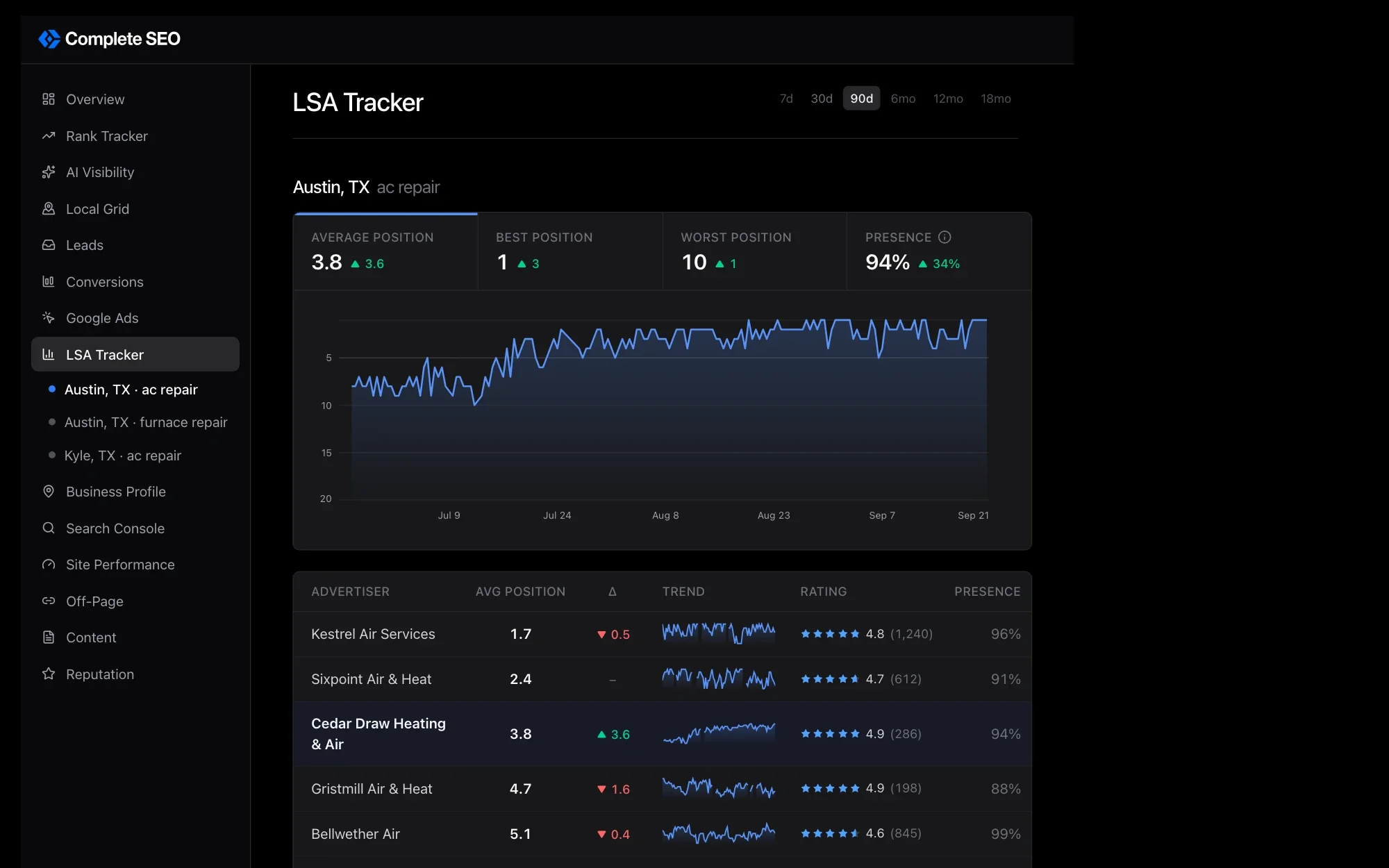
Task: Click the Complete SEO logo icon
Action: pos(49,39)
